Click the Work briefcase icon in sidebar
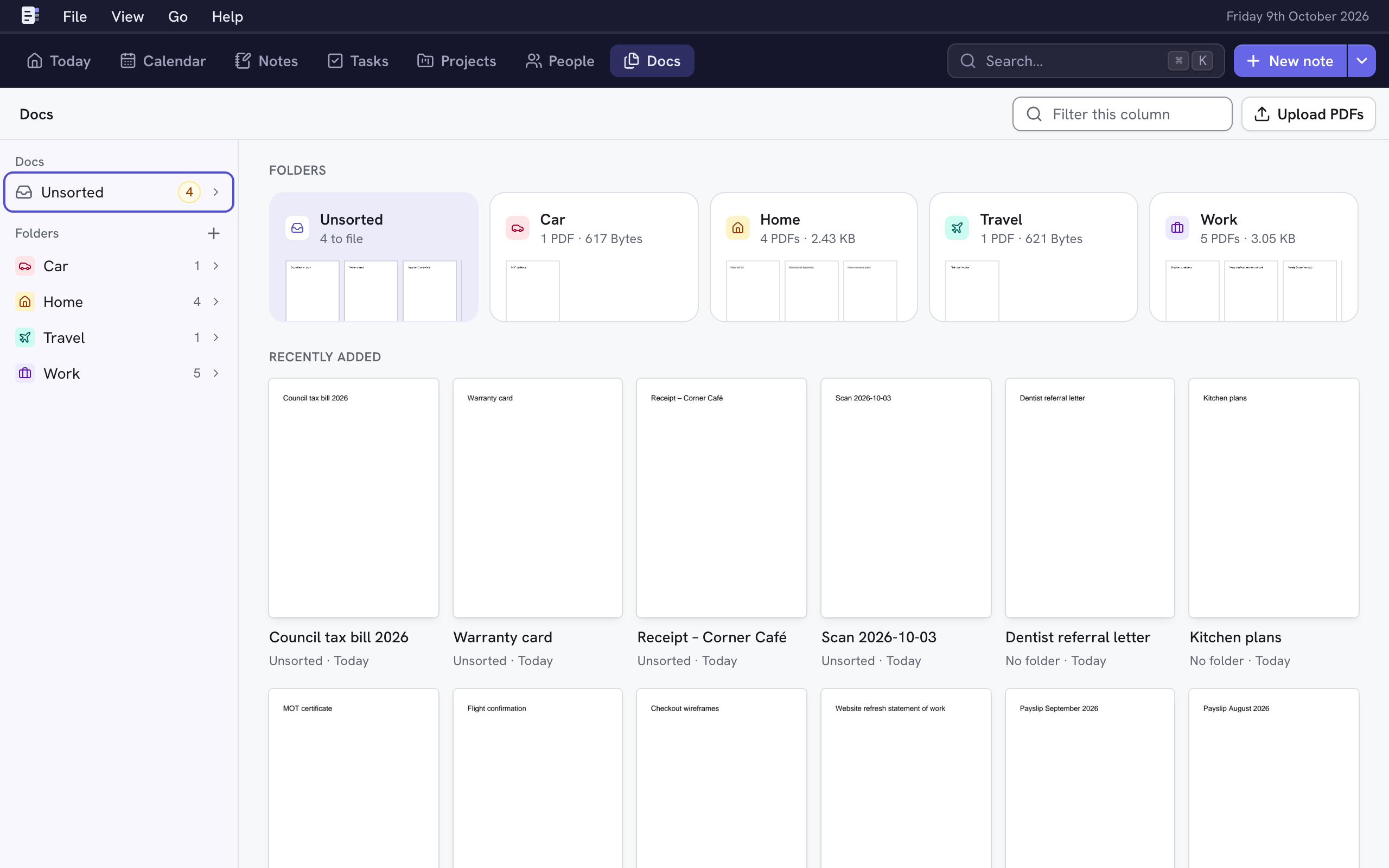The height and width of the screenshot is (868, 1389). [x=24, y=373]
